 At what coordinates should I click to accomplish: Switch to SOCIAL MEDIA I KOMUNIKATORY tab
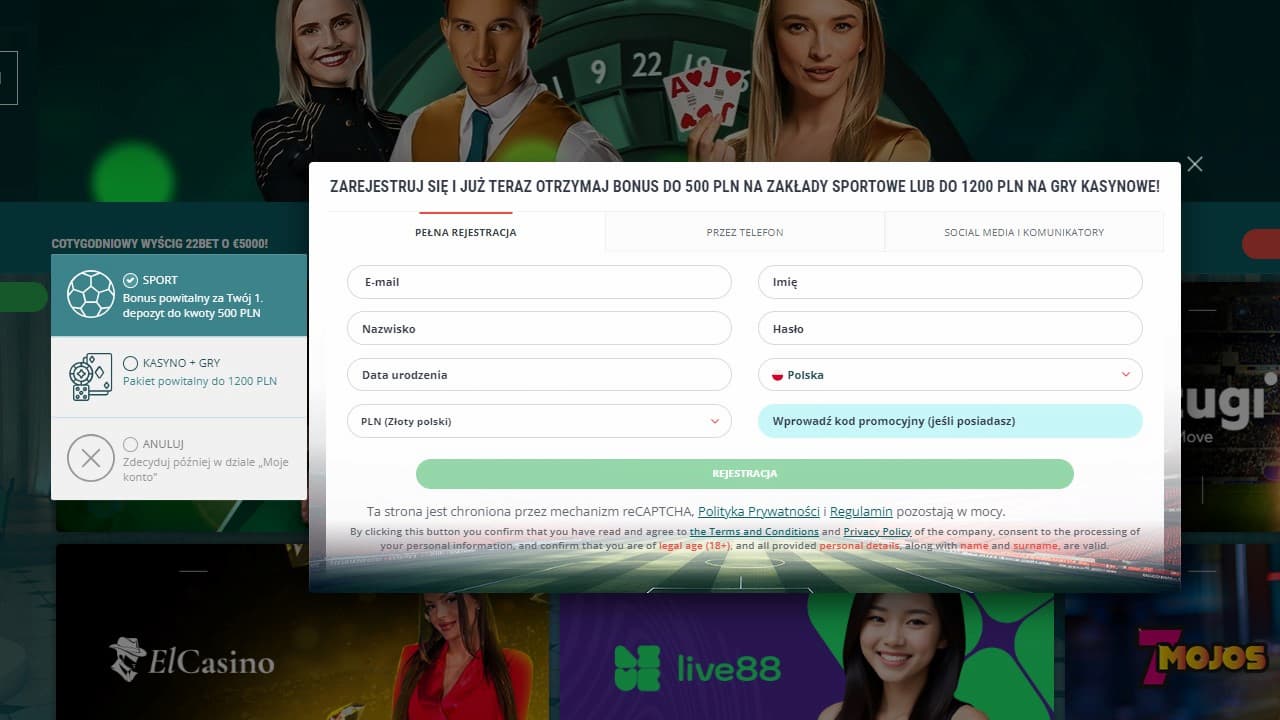point(1024,232)
